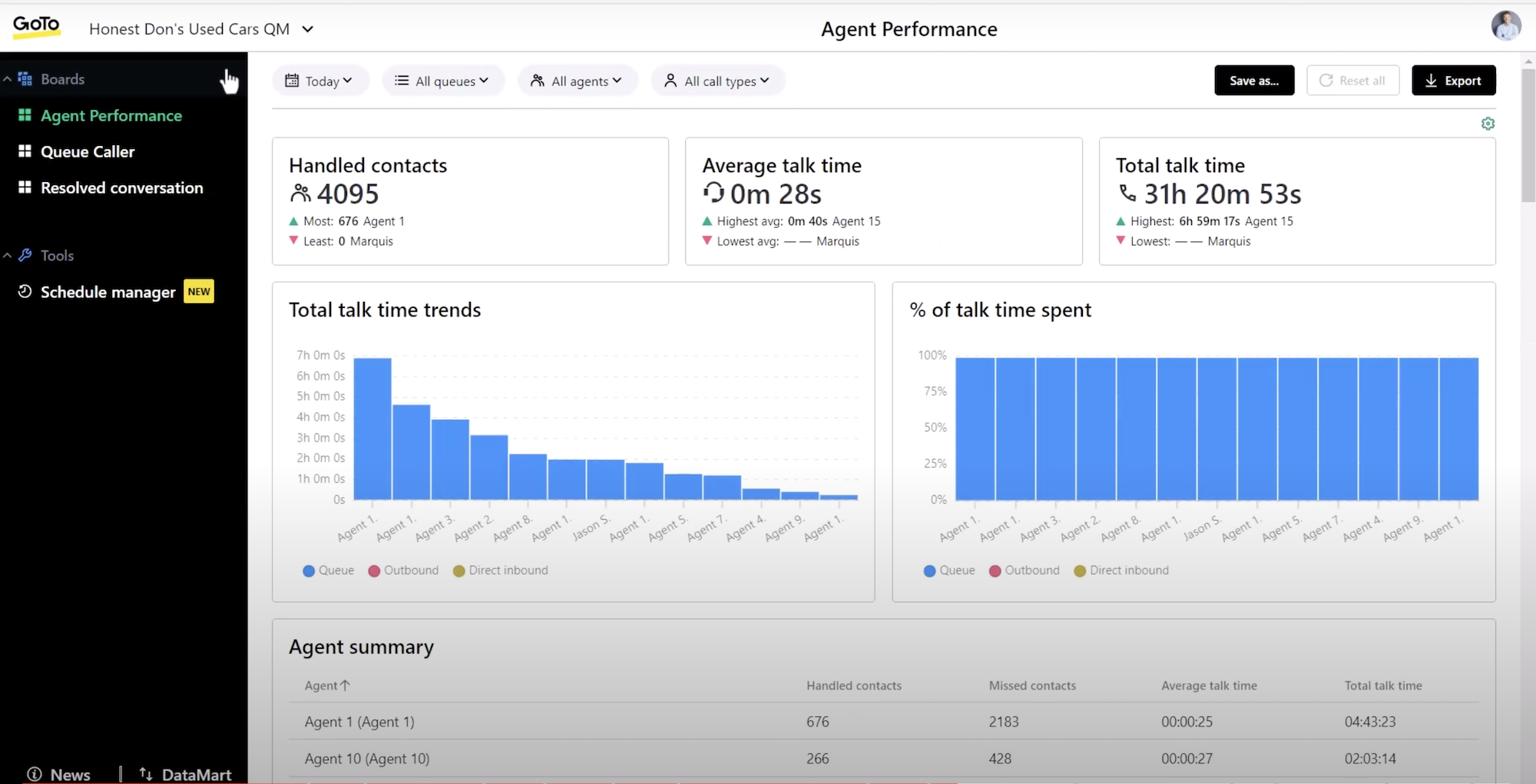
Task: Open dashboard settings gear icon
Action: (1488, 124)
